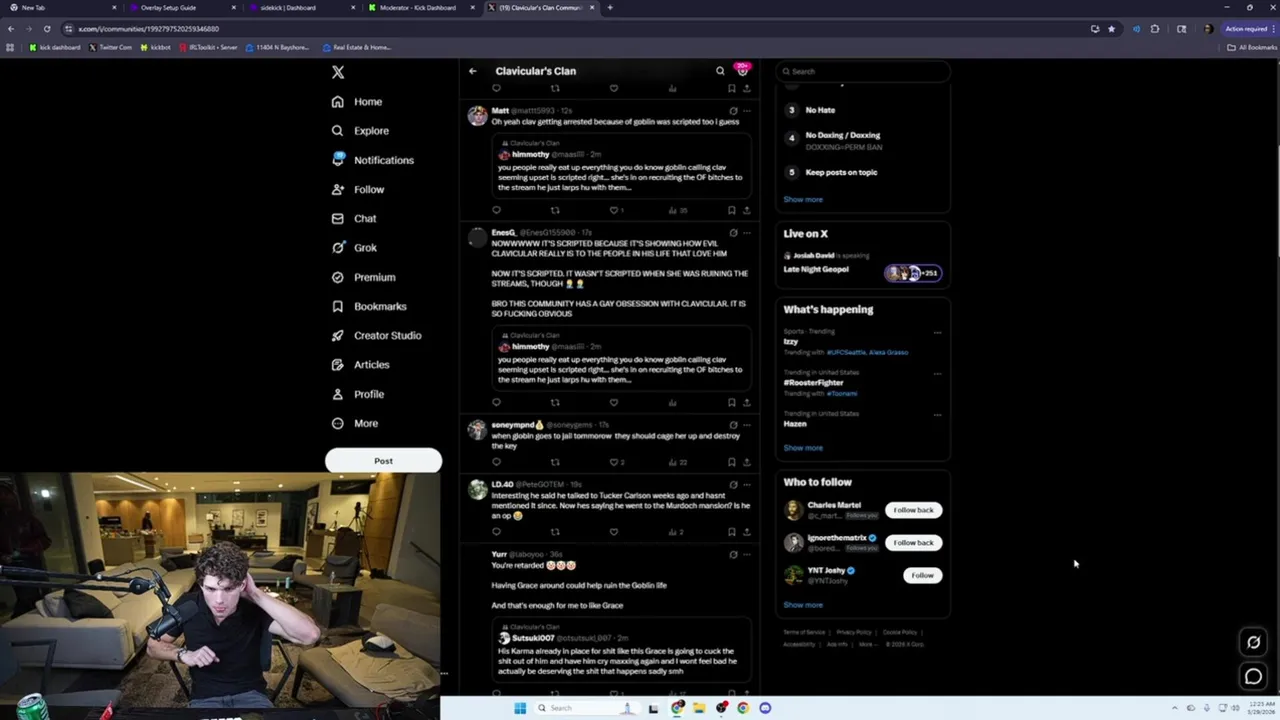Go back from Clavicular's Clan
The width and height of the screenshot is (1280, 720).
[473, 71]
